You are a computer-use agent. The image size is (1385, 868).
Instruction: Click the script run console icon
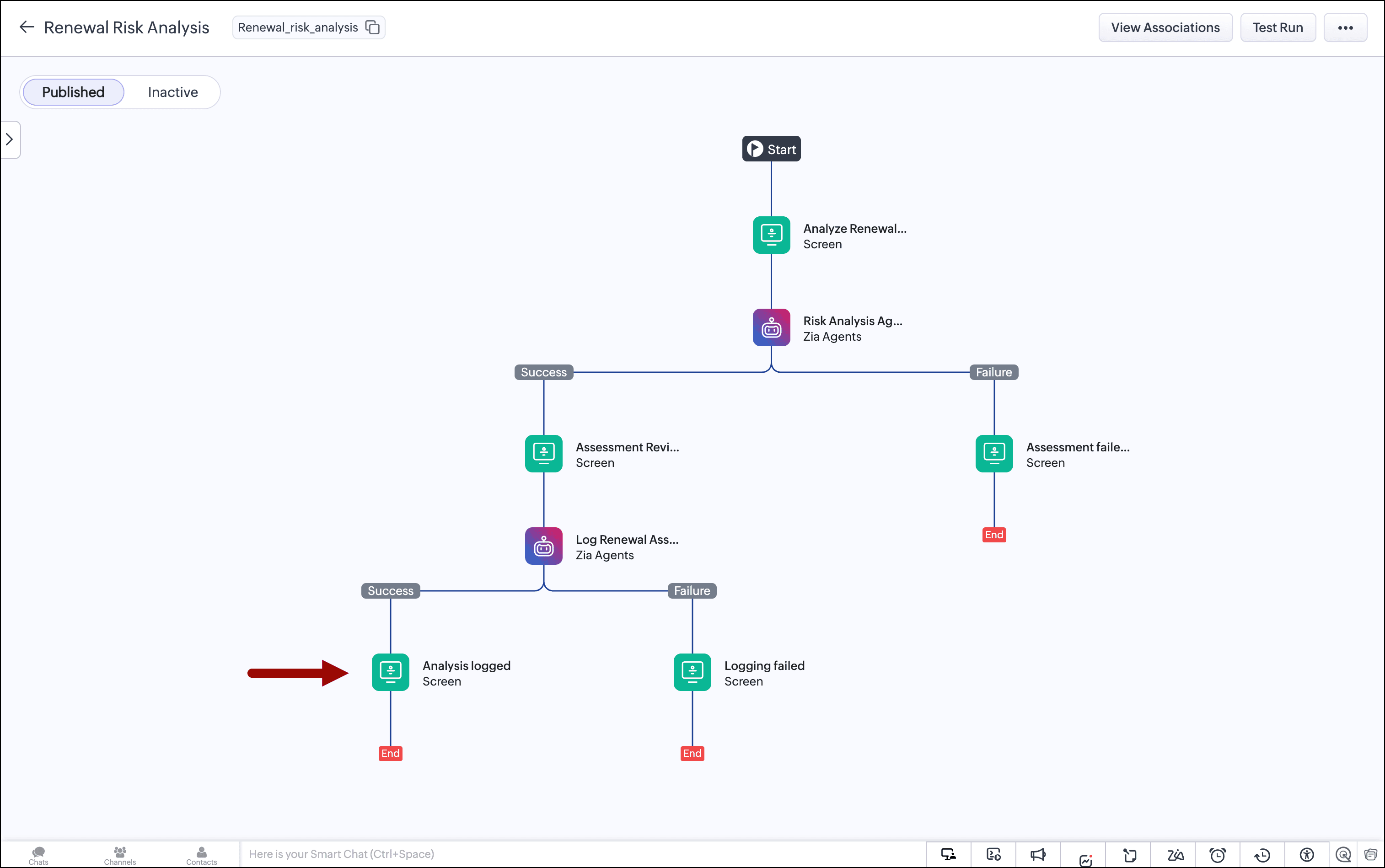point(993,855)
